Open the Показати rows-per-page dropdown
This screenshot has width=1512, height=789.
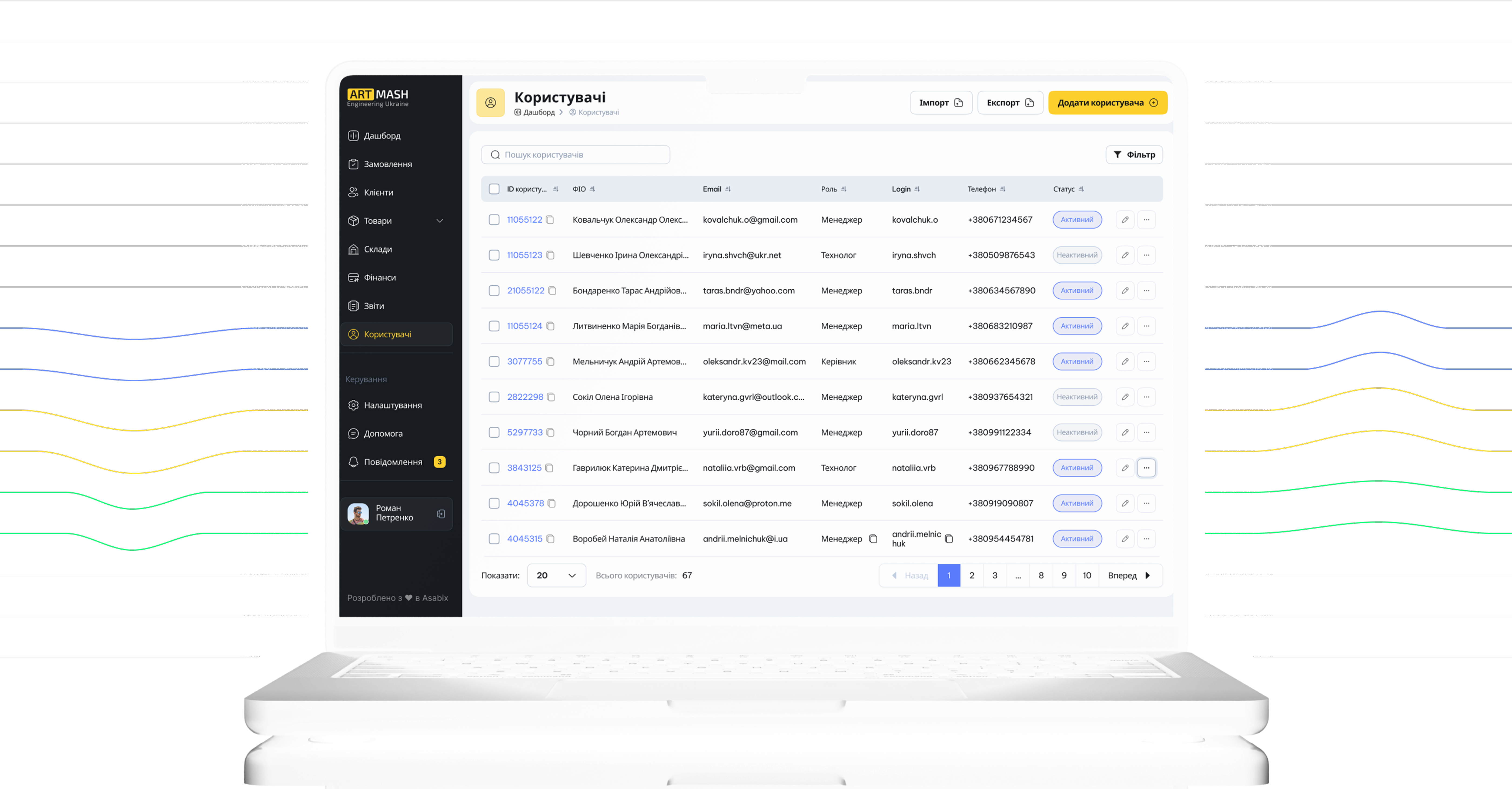[x=556, y=575]
